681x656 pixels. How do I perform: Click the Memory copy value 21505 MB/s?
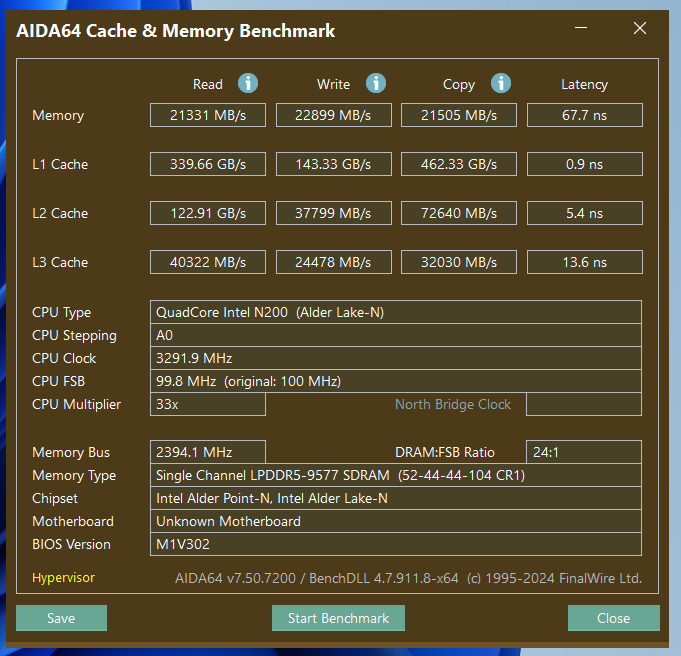[459, 115]
